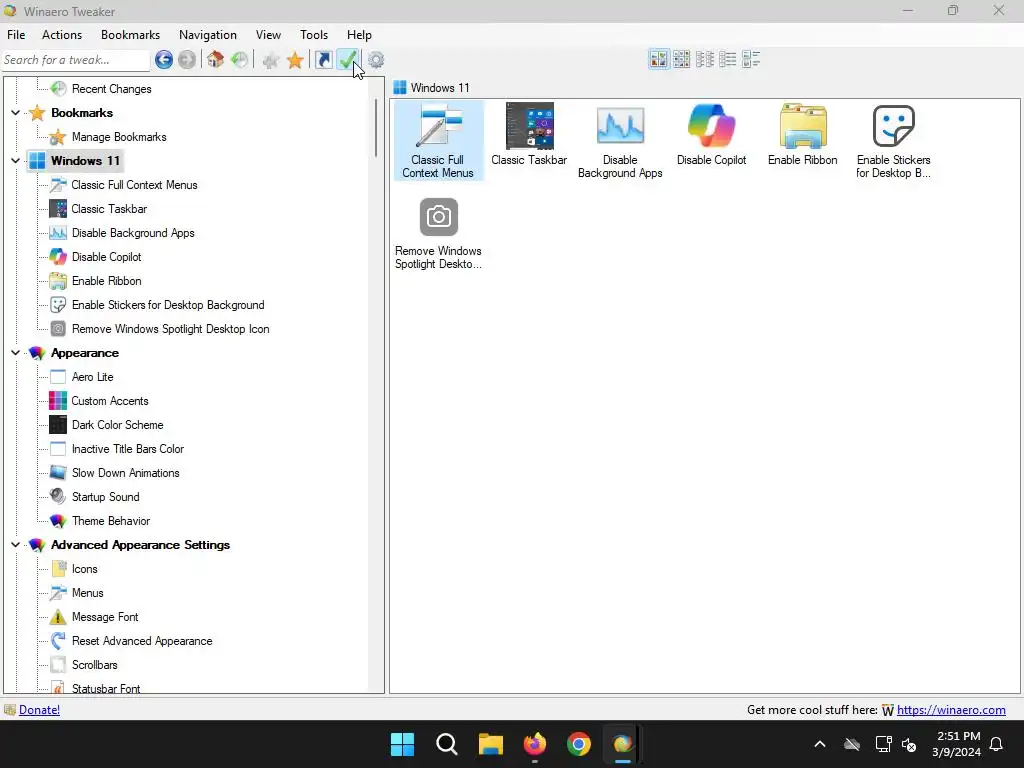This screenshot has height=768, width=1024.
Task: Click the grey add bookmark star icon
Action: pos(270,60)
